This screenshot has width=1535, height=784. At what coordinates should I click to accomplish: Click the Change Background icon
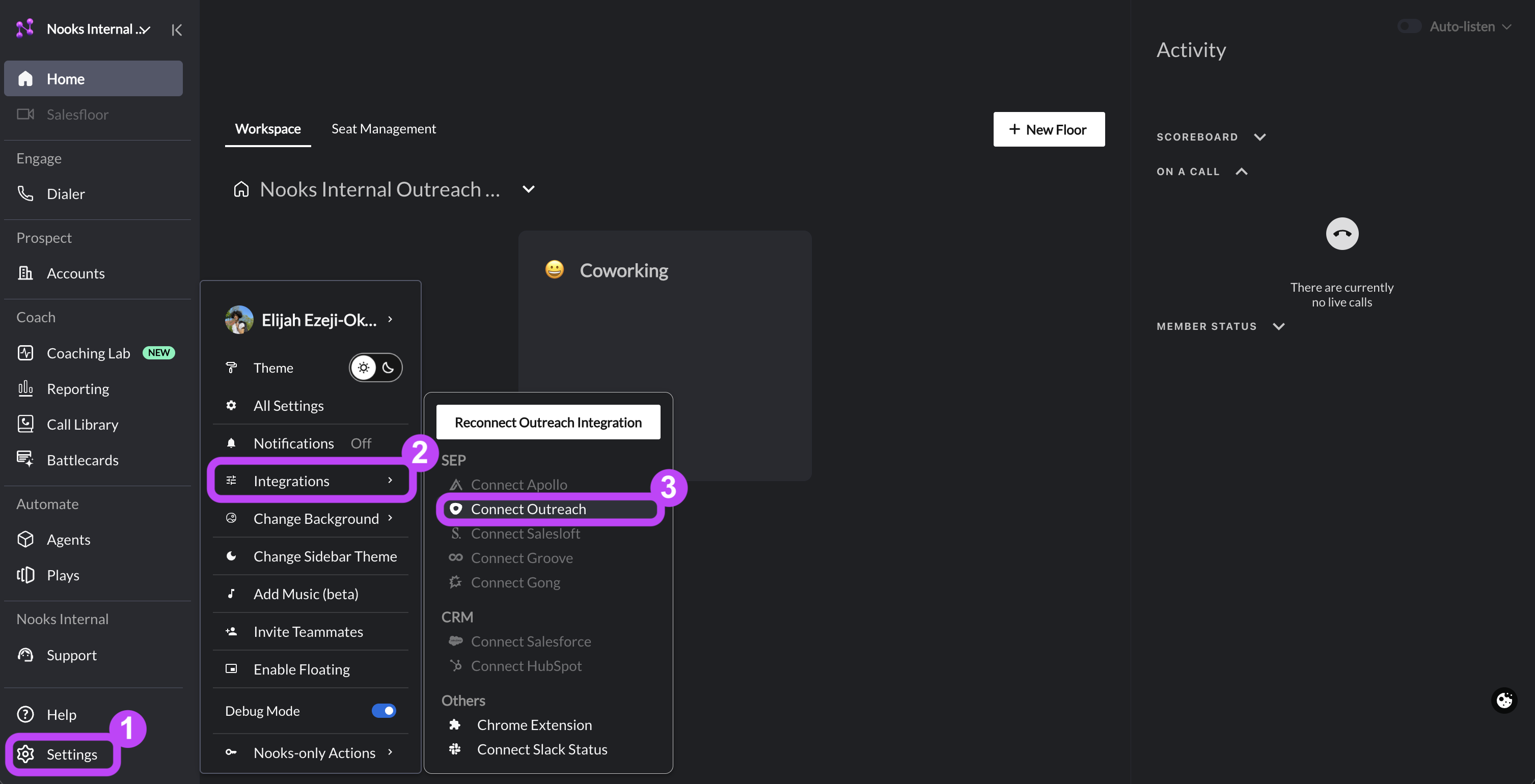pyautogui.click(x=231, y=518)
